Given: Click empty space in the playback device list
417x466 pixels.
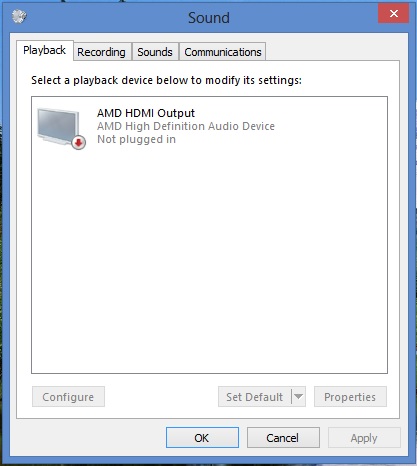Looking at the screenshot, I should tap(209, 260).
